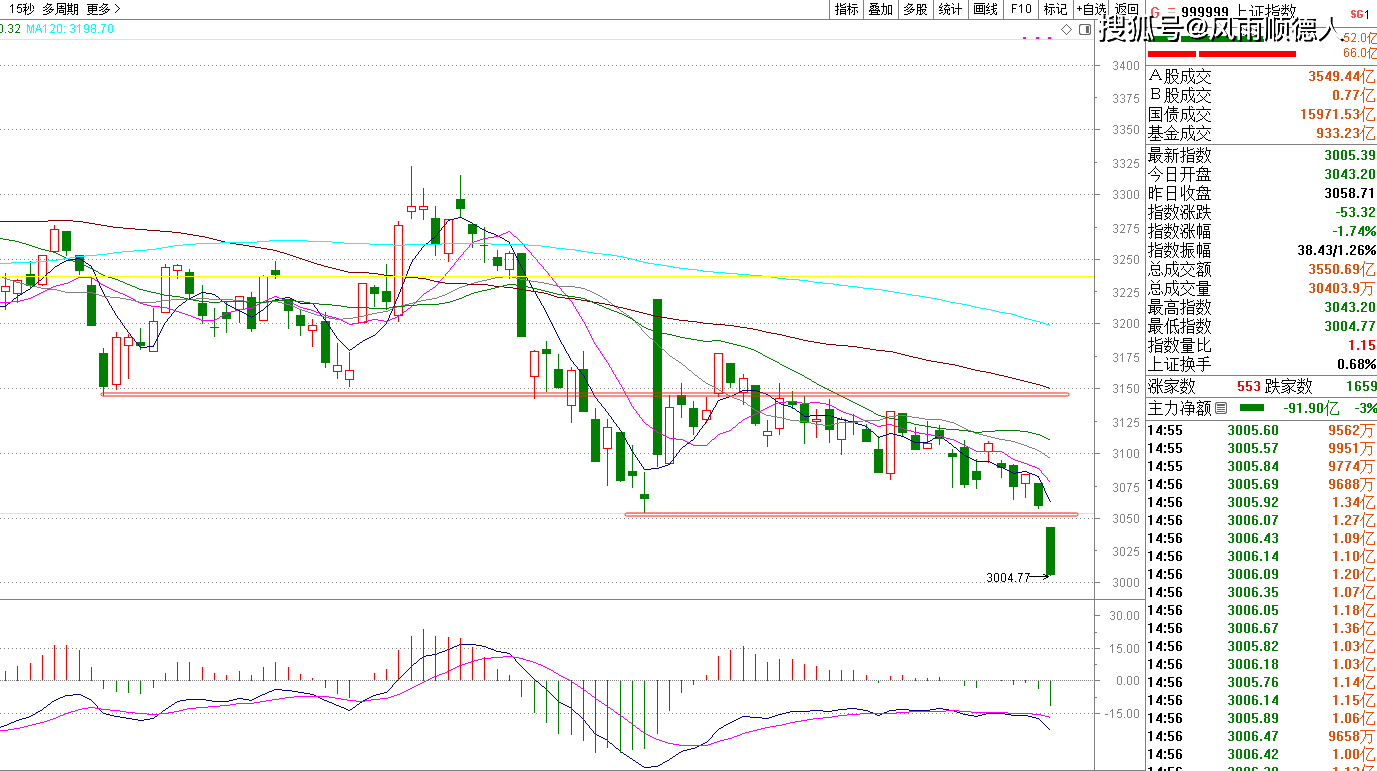Click the magenta dotted indicator above chart
Viewport: 1377px width, 771px height.
[1036, 38]
